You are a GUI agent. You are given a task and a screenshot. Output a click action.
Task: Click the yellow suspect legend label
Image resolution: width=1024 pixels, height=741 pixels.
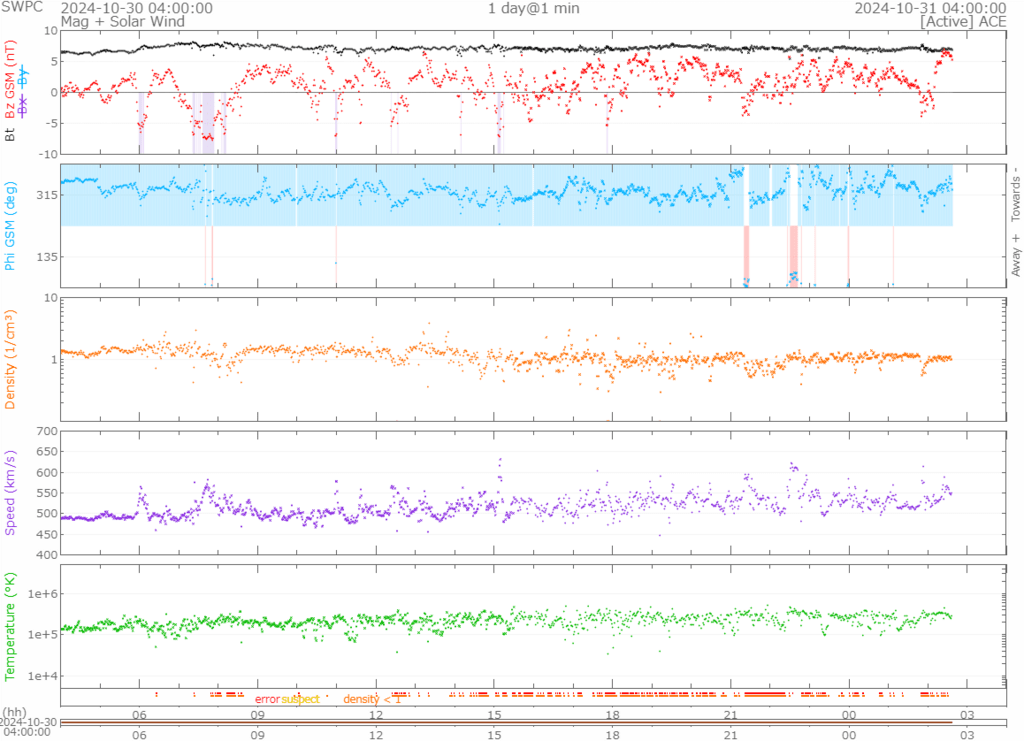coord(300,699)
